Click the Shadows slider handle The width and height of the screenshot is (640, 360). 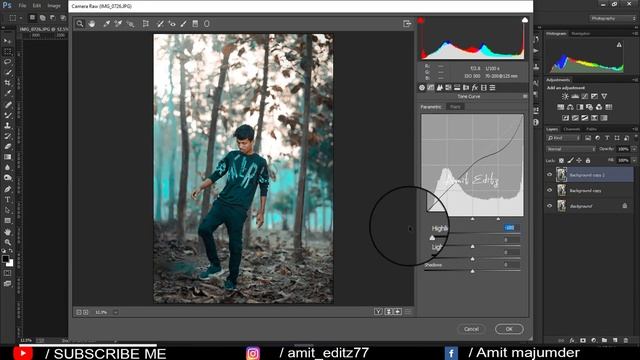[472, 271]
